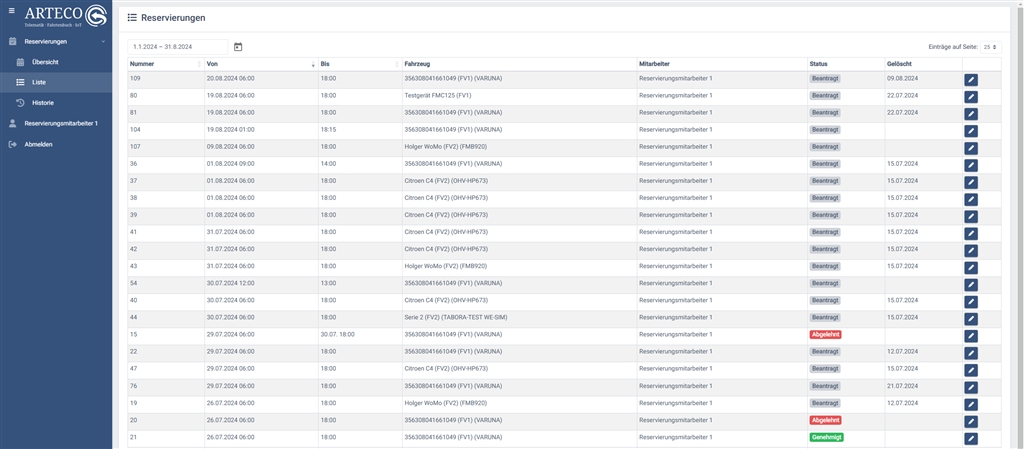Edit reservation number 37
The width and height of the screenshot is (1024, 449).
pos(970,182)
